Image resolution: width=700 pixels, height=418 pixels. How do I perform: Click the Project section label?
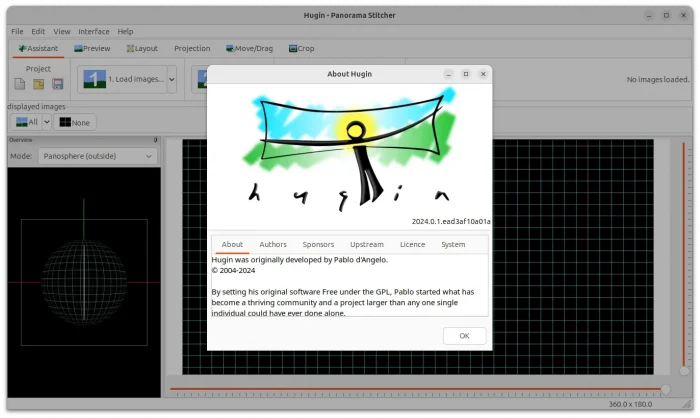pos(38,69)
